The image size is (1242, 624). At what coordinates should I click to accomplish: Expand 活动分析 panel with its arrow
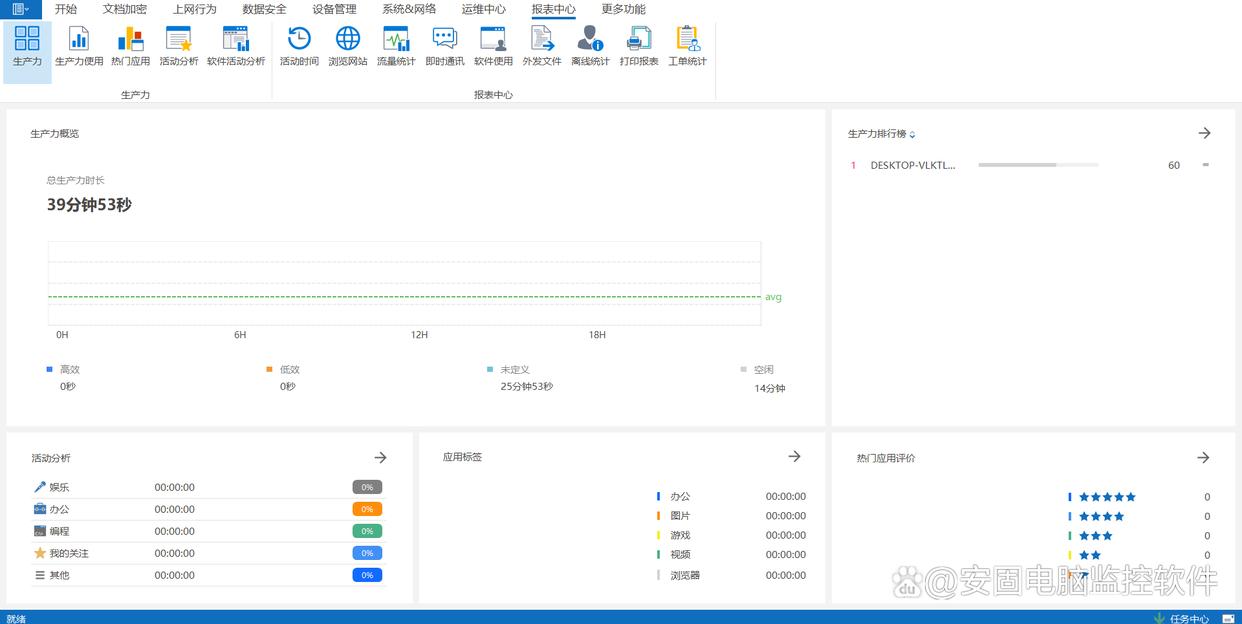click(x=380, y=457)
